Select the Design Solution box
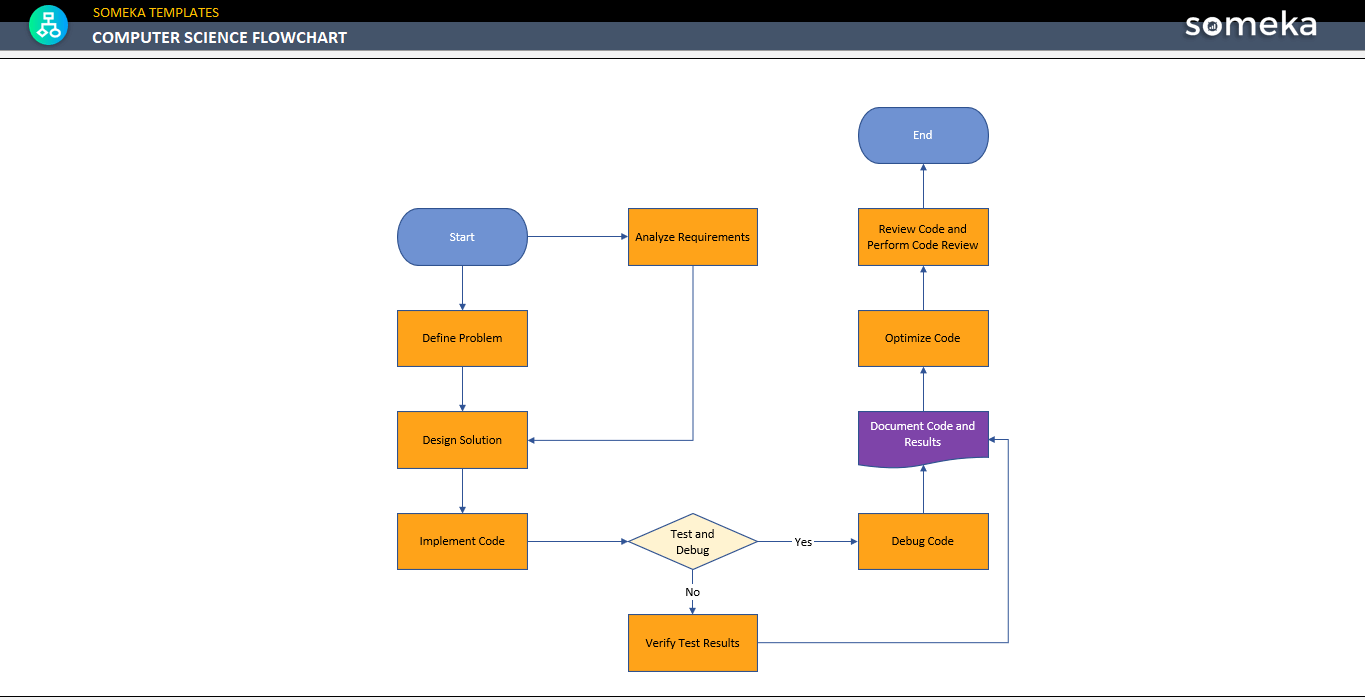 pos(462,440)
